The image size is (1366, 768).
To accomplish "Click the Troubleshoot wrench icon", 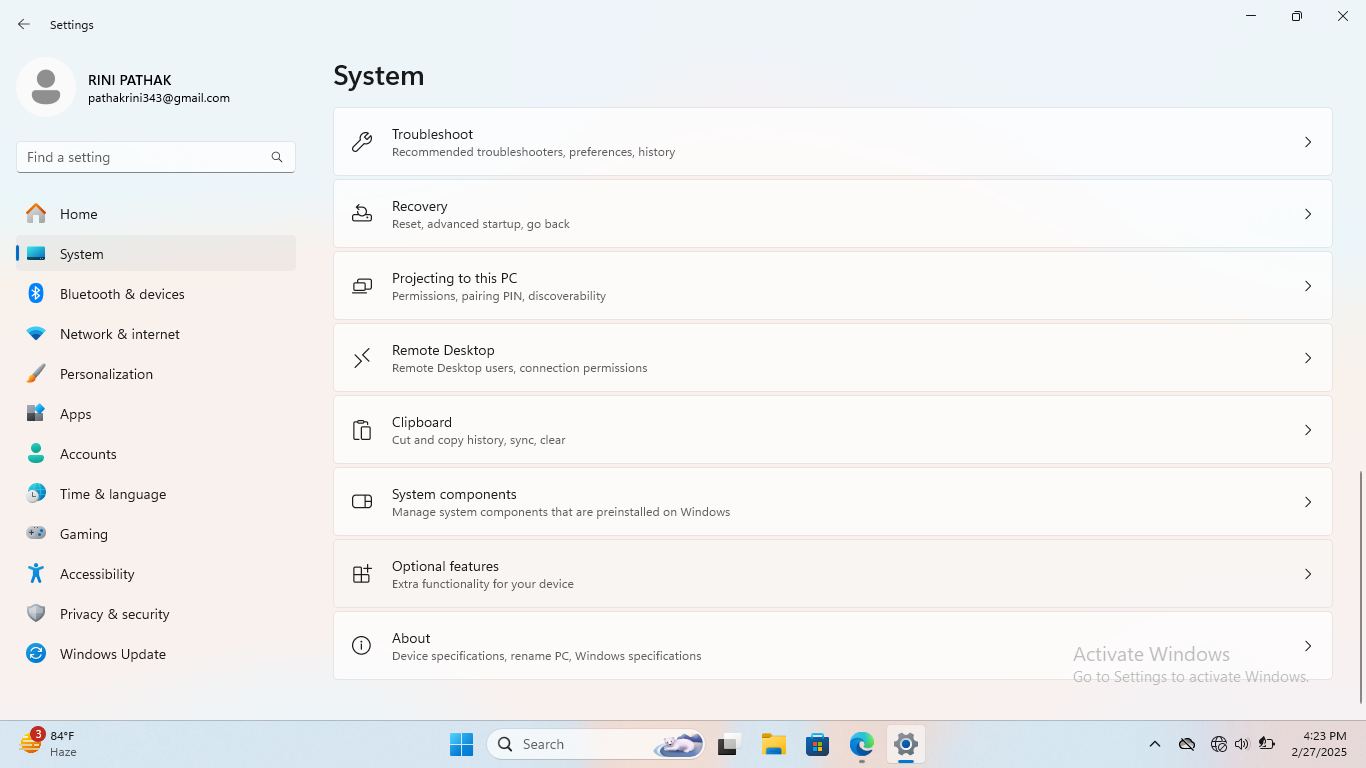I will pyautogui.click(x=362, y=142).
